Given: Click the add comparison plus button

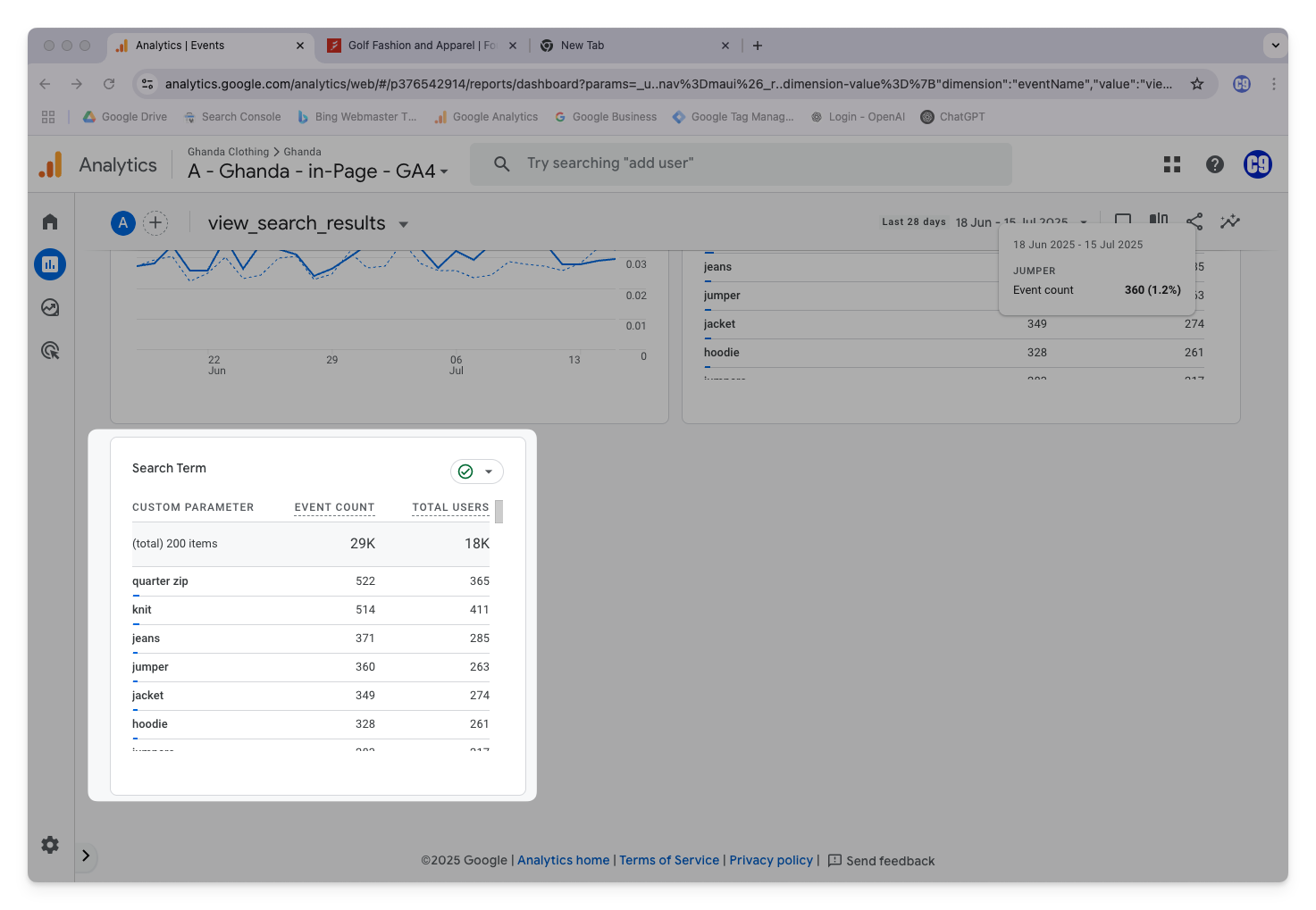Looking at the screenshot, I should tap(155, 223).
